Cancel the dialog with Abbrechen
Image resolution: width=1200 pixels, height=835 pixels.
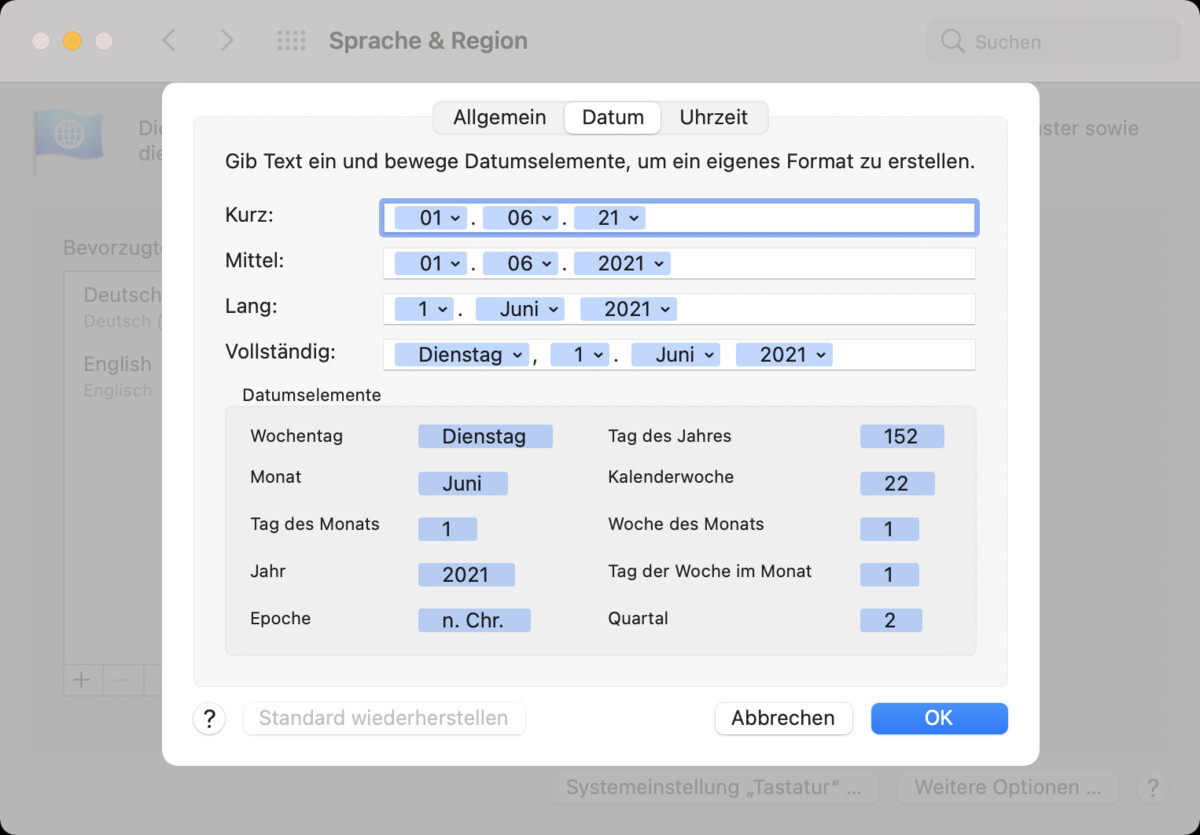coord(783,718)
